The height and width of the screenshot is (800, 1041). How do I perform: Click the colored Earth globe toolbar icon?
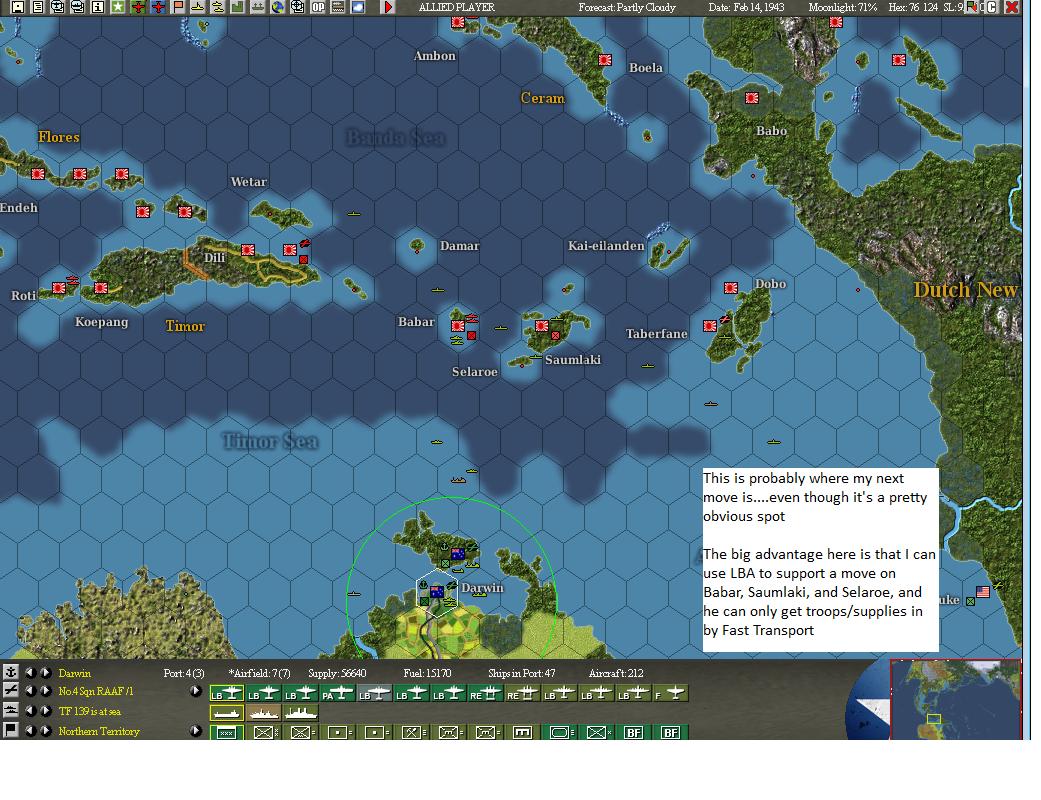[277, 7]
